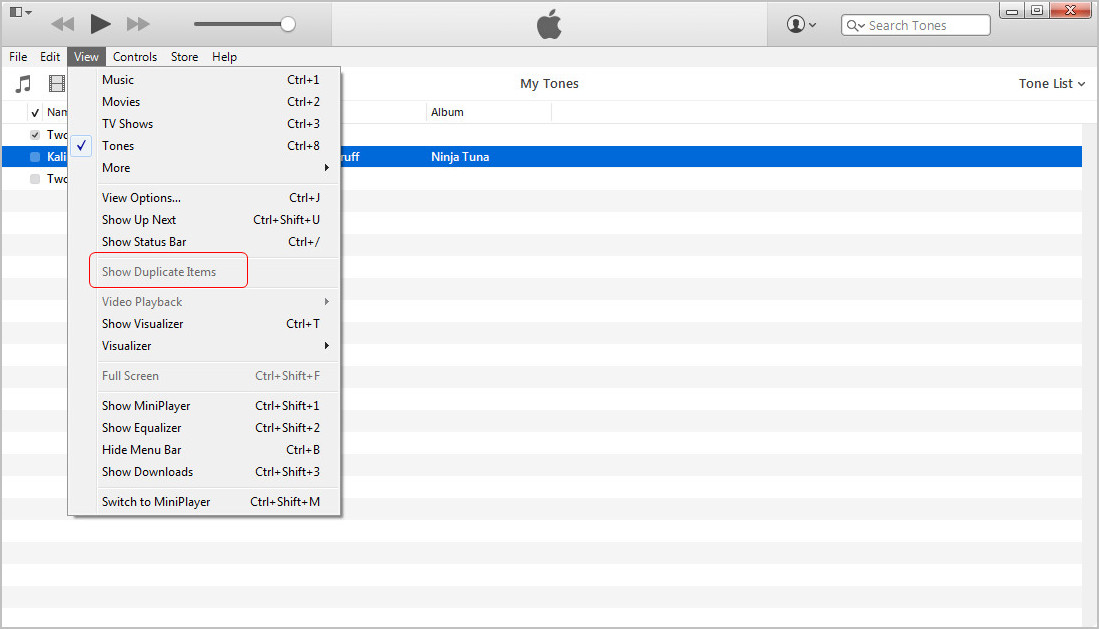Click the Full Screen menu entry
The width and height of the screenshot is (1099, 629).
click(x=205, y=376)
